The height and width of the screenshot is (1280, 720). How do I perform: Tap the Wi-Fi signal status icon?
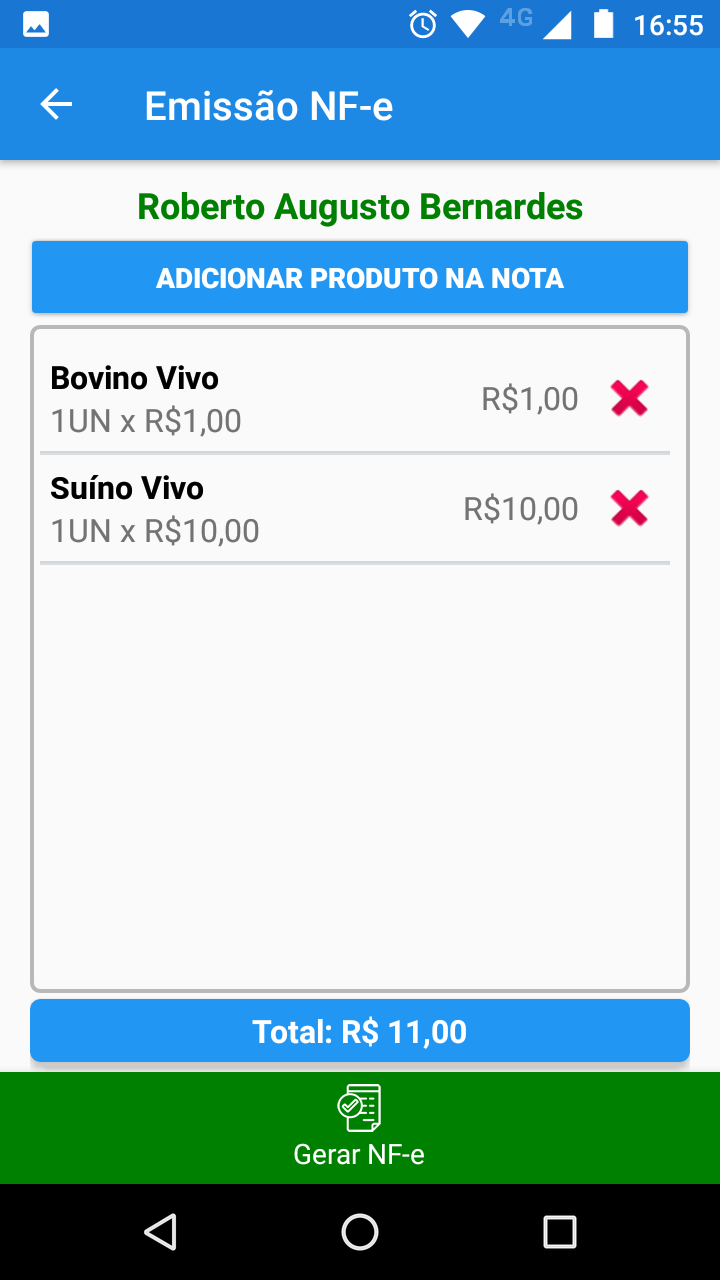(467, 24)
